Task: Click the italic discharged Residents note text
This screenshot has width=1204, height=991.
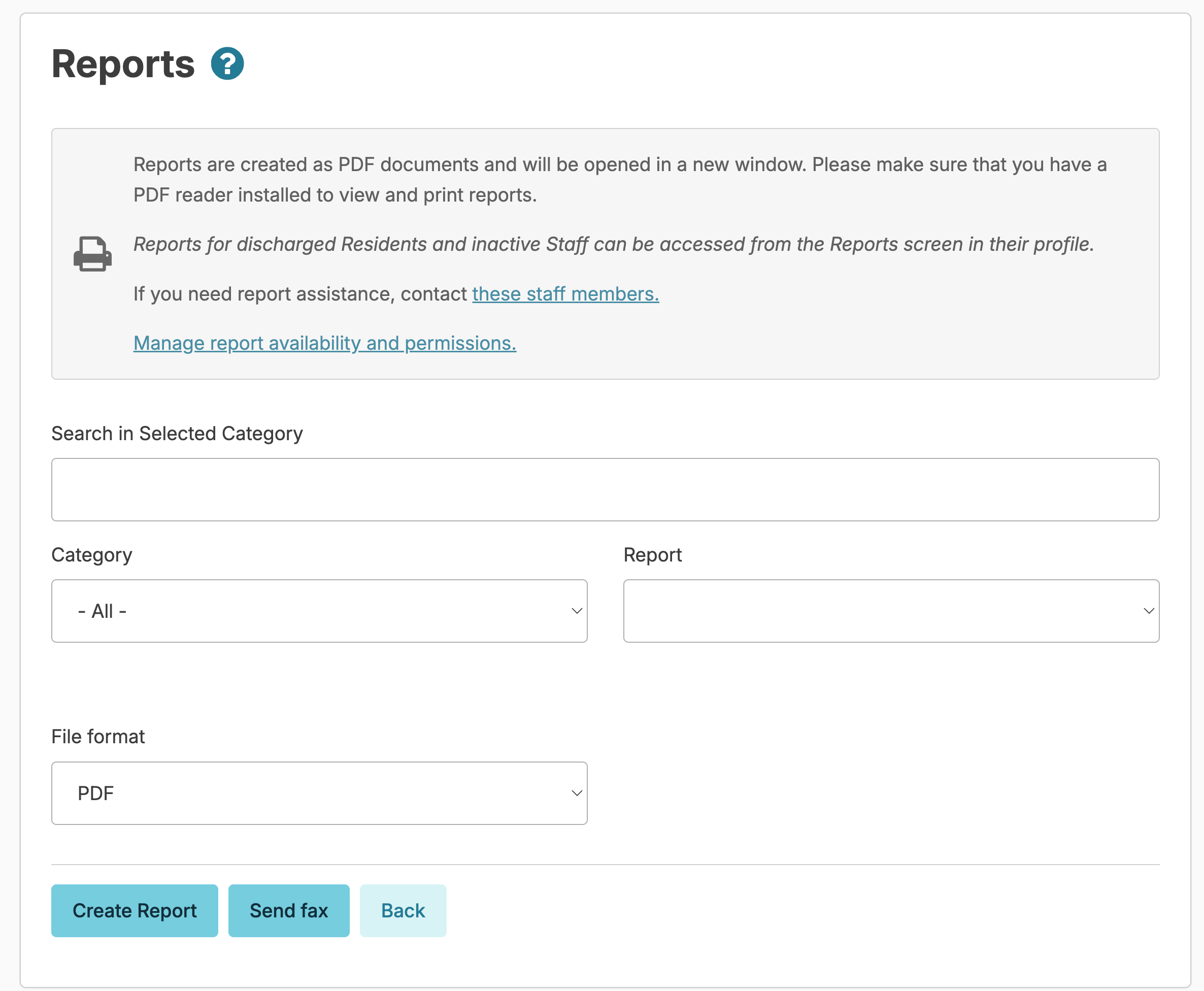Action: (x=613, y=244)
